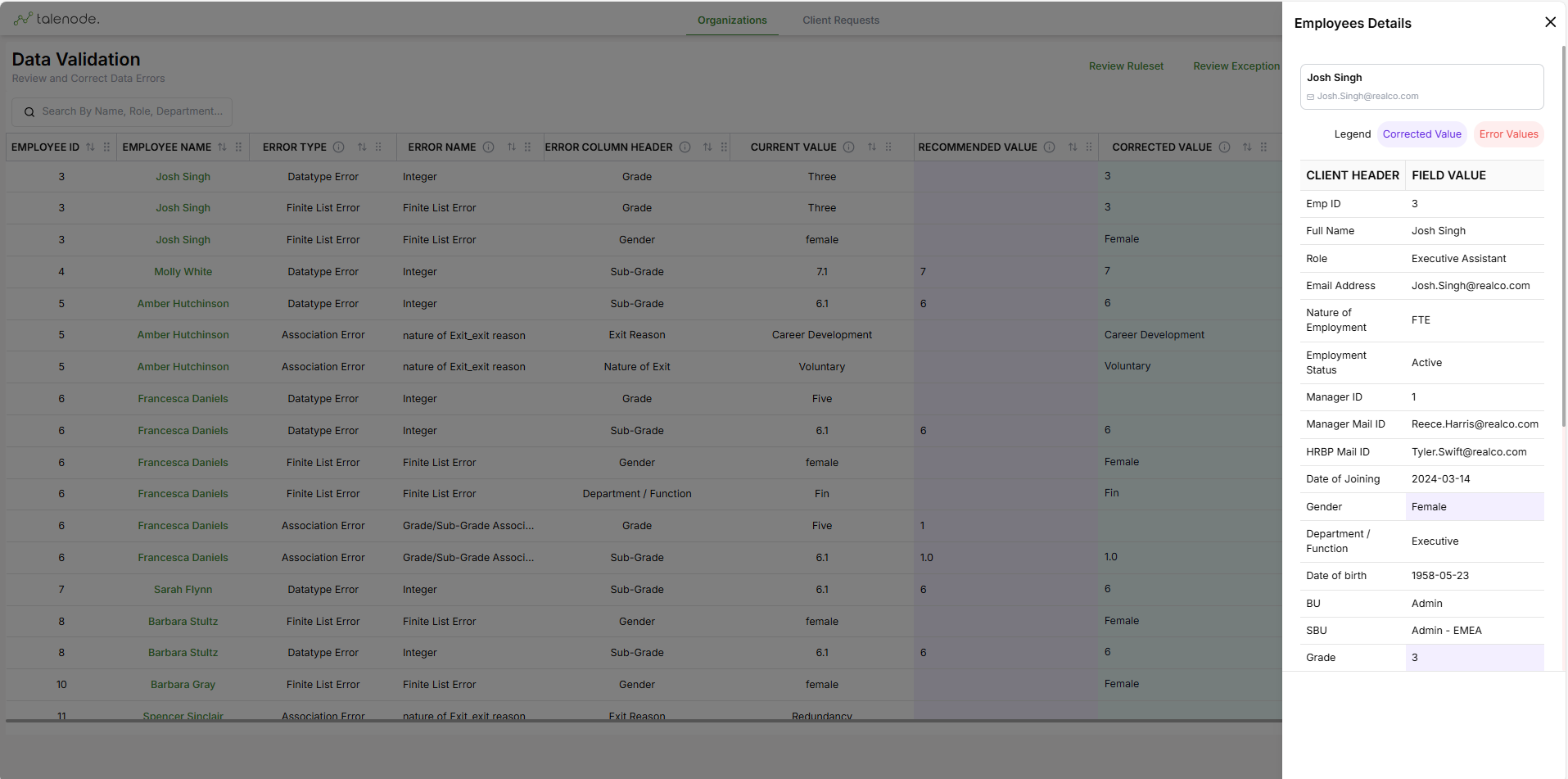Close the Employees Details panel
Viewport: 1568px width, 779px height.
point(1550,22)
